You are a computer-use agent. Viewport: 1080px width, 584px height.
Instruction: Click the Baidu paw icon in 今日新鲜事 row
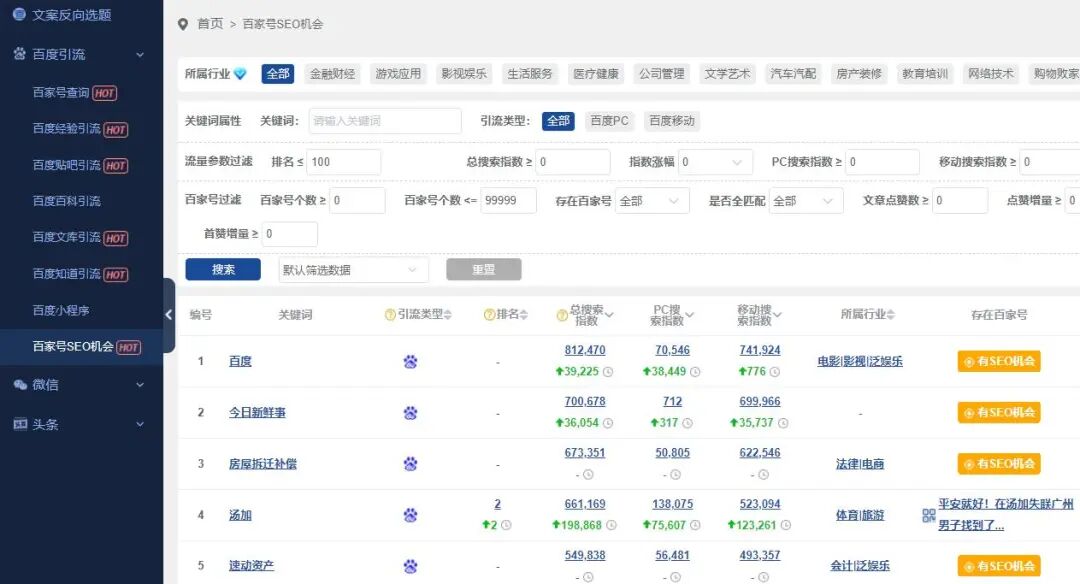(411, 413)
